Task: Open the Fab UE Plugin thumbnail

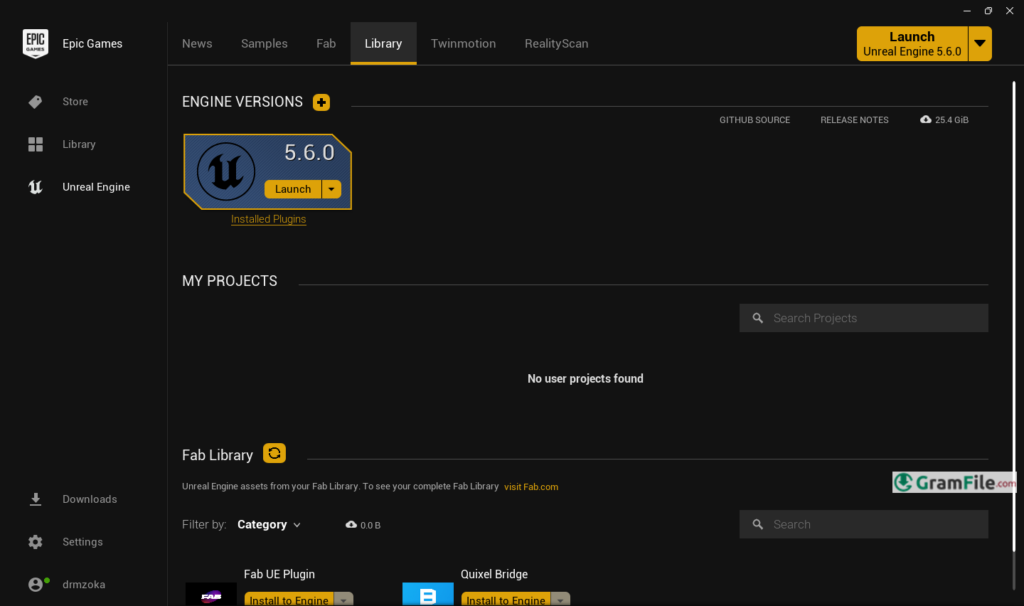Action: pos(211,594)
